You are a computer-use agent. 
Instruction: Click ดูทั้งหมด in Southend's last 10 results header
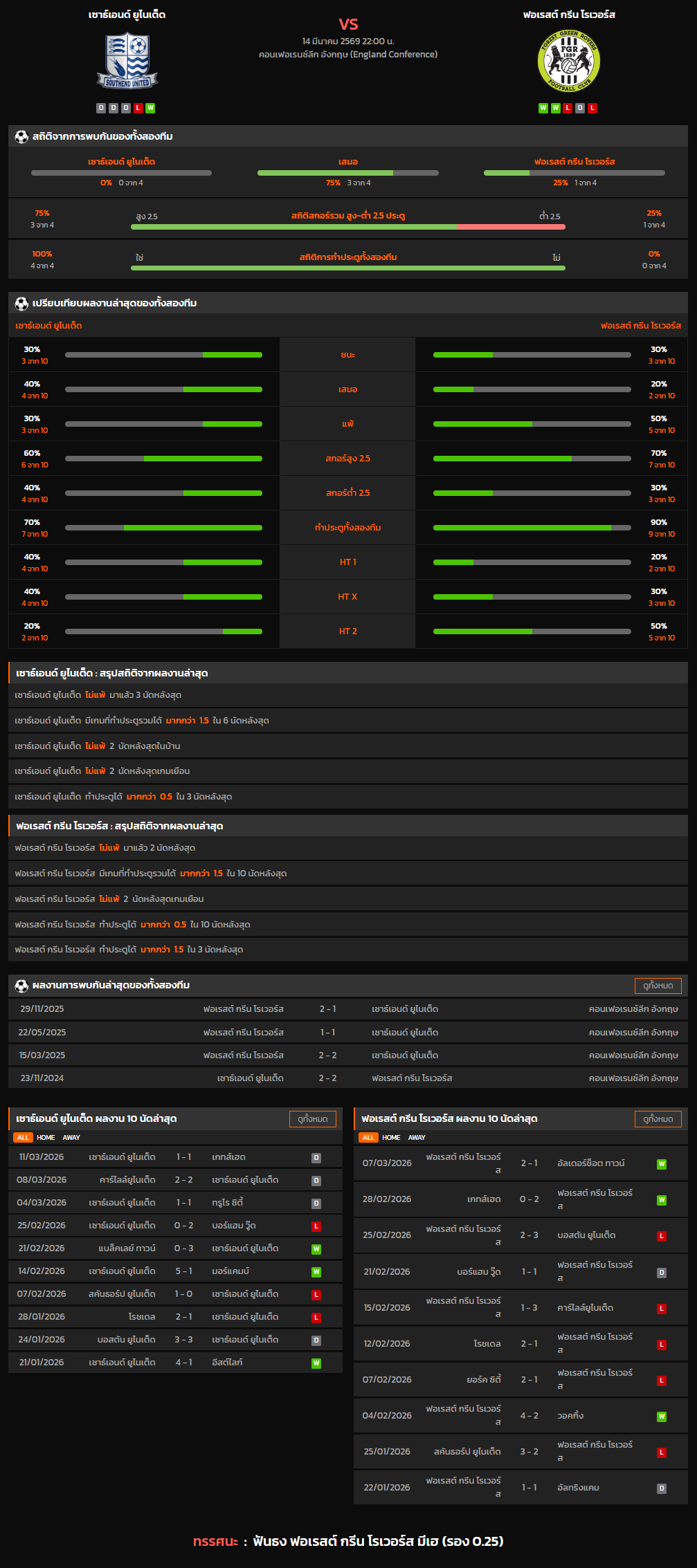(x=312, y=1119)
